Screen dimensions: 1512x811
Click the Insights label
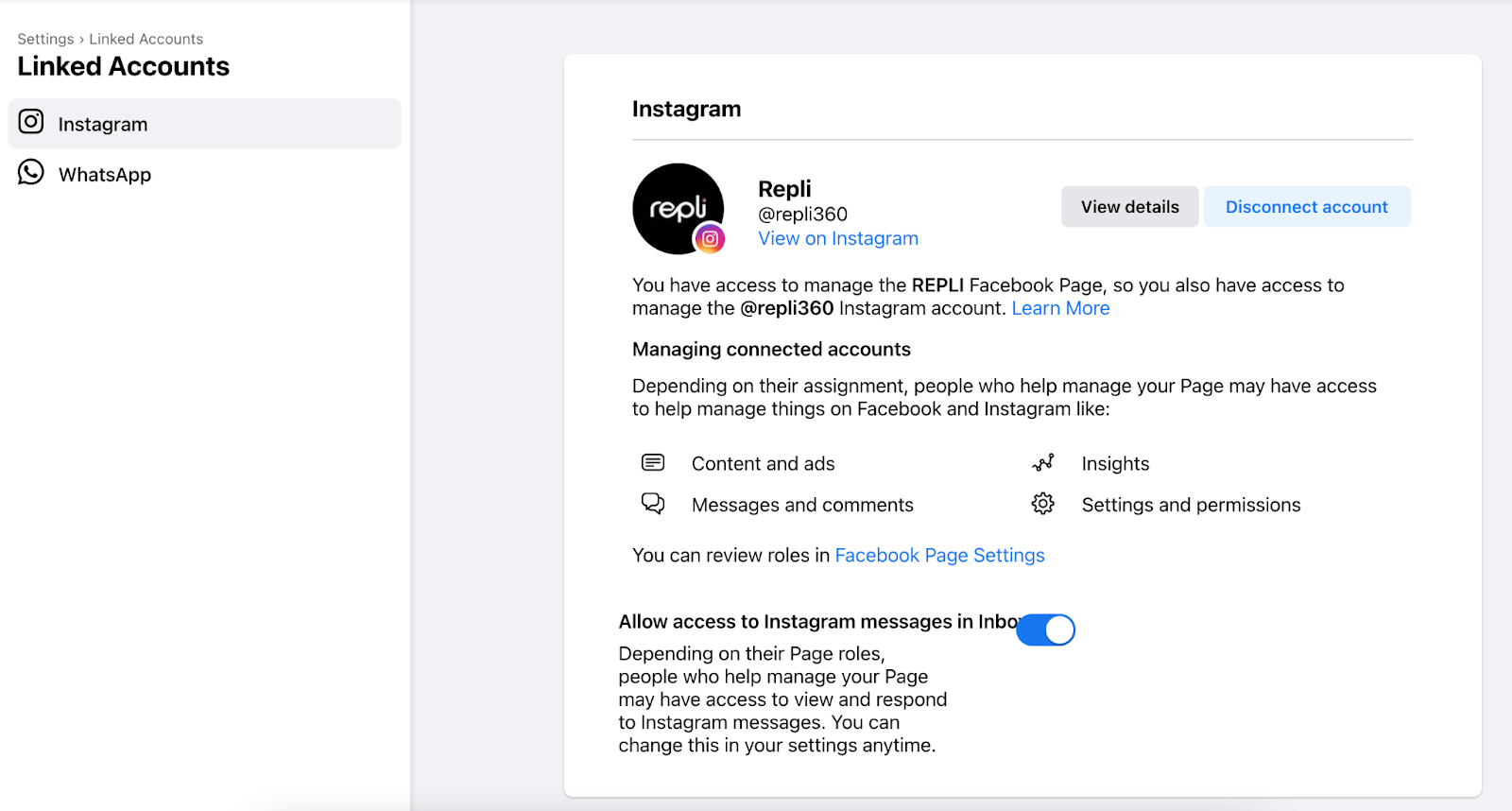tap(1116, 463)
